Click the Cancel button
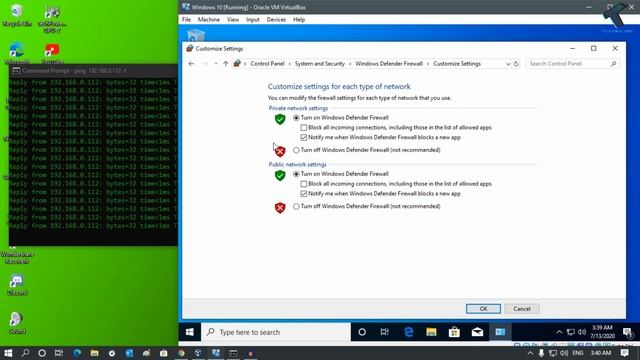640x360 pixels. (x=522, y=309)
